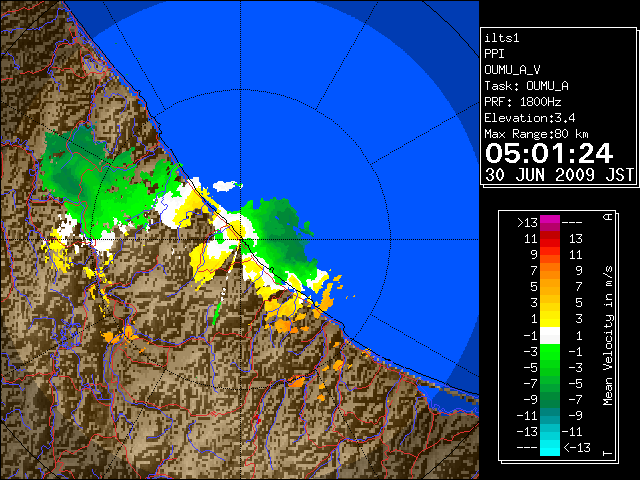Click the 05:01:24 timestamp text

tap(549, 153)
